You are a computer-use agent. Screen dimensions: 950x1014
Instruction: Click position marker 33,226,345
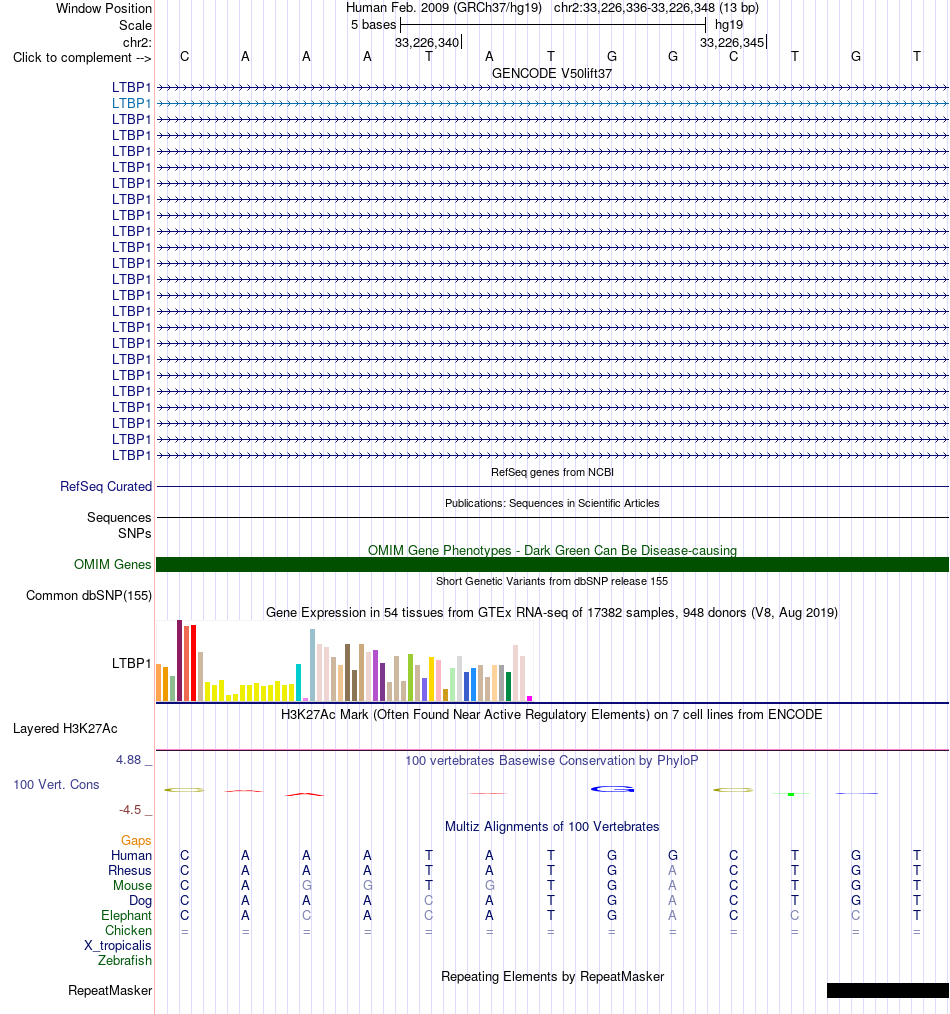732,43
